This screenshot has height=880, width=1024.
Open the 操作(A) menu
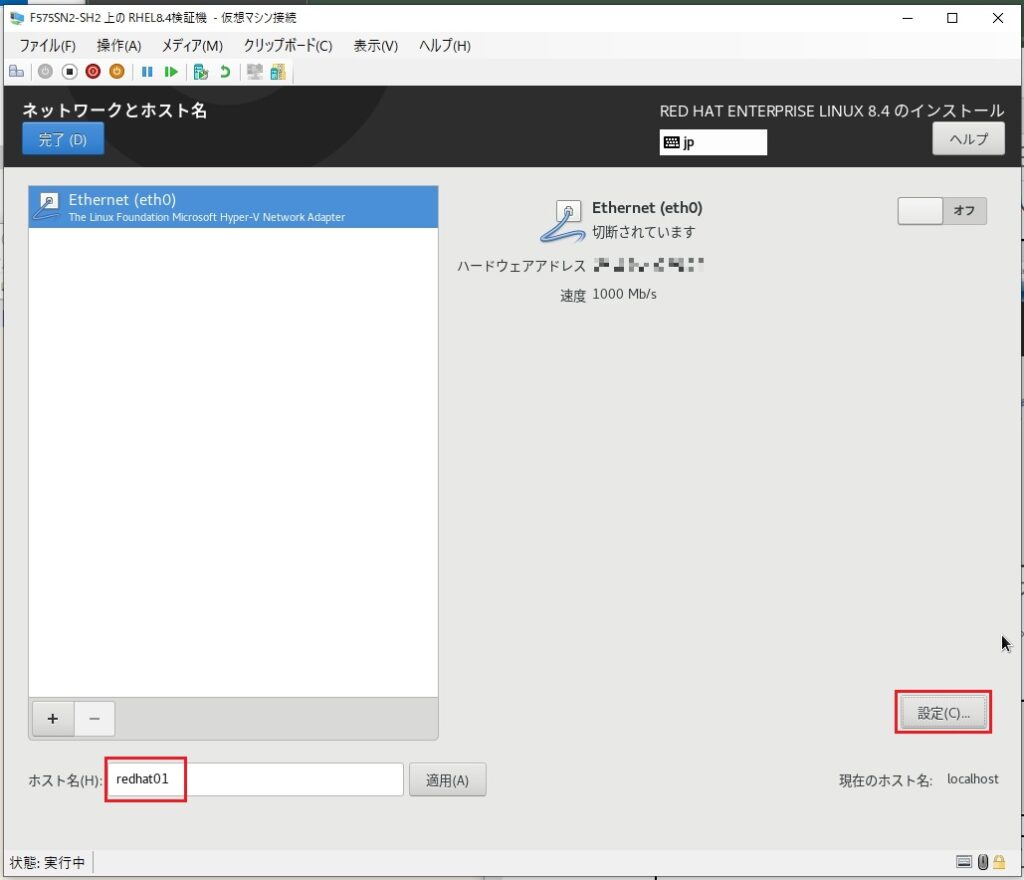pyautogui.click(x=119, y=46)
